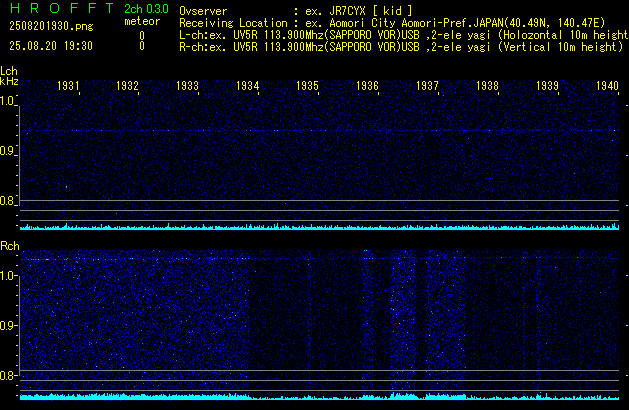This screenshot has width=629, height=410.
Task: Click the 1934 time marker
Action: click(248, 86)
